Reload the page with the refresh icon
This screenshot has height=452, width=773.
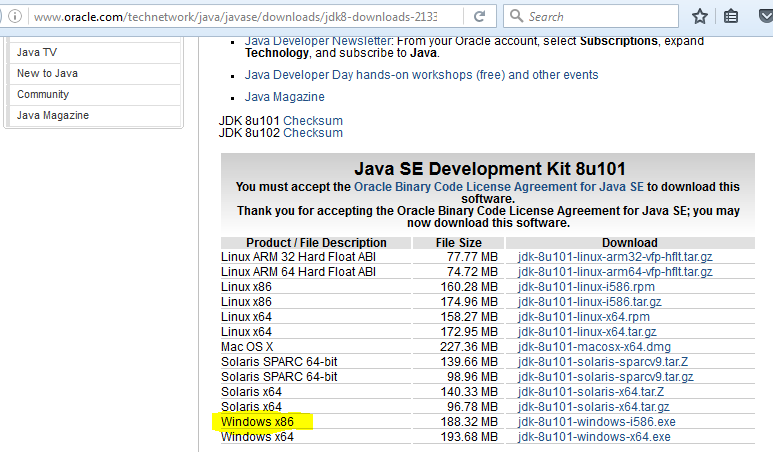click(x=479, y=17)
